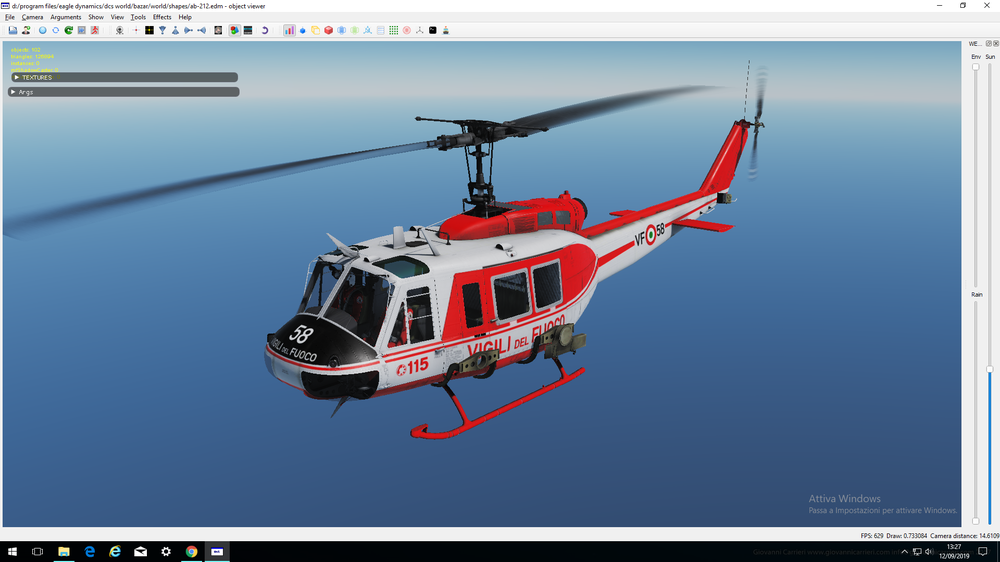Click the Draw: 0.733084 status text
The height and width of the screenshot is (562, 1000).
[906, 536]
